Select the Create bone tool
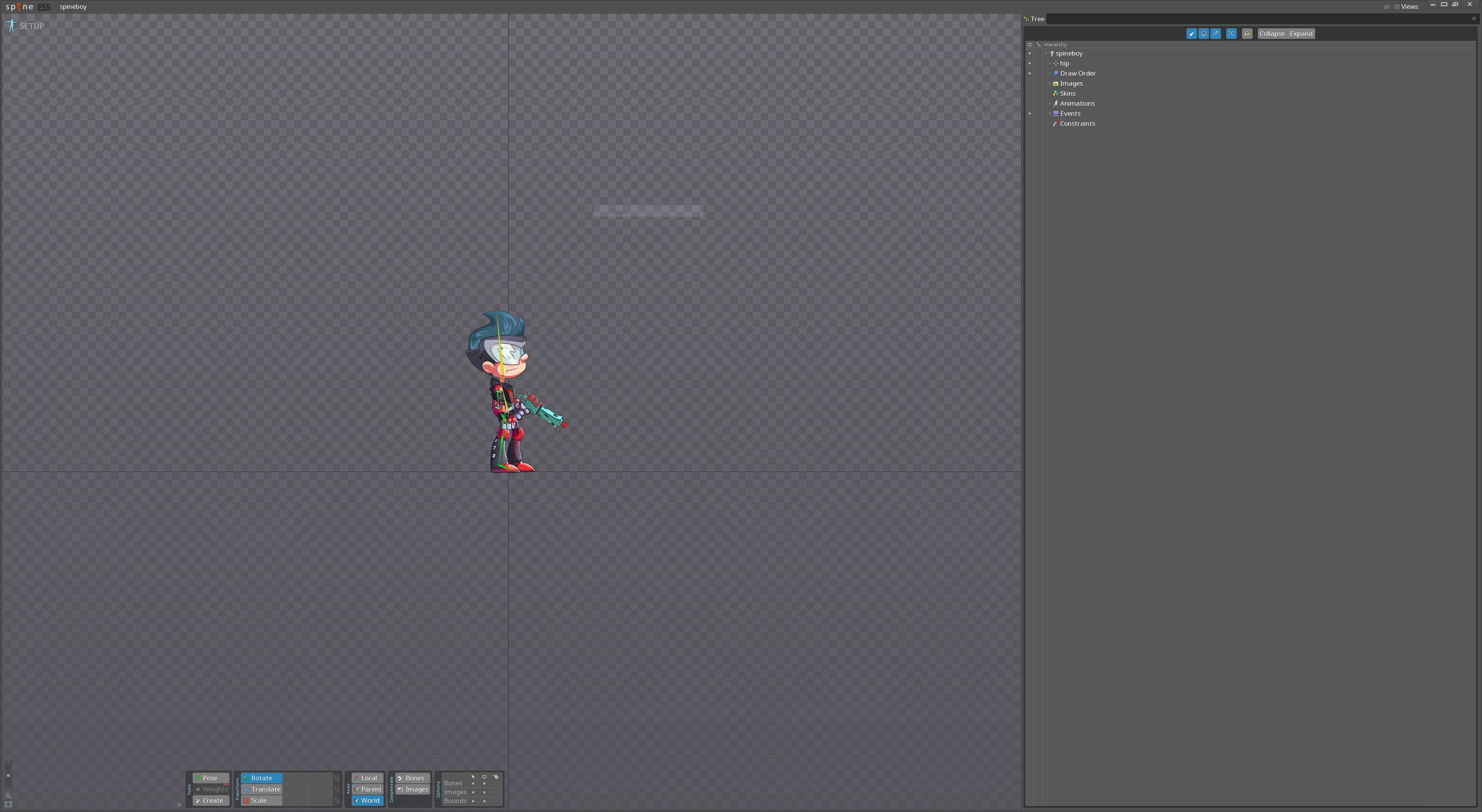Viewport: 1482px width, 812px height. pos(211,800)
